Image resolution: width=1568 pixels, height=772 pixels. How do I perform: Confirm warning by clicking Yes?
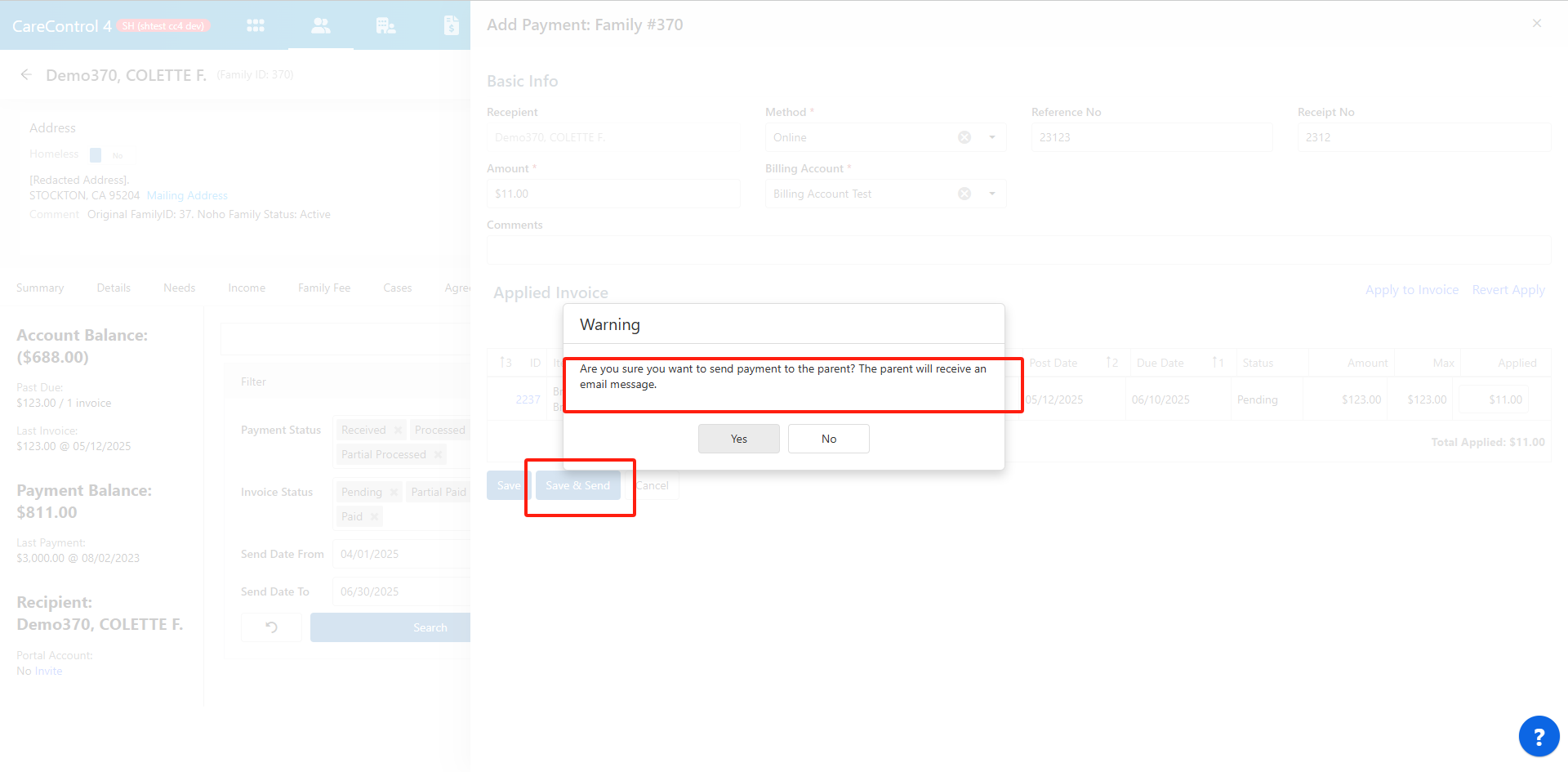739,439
